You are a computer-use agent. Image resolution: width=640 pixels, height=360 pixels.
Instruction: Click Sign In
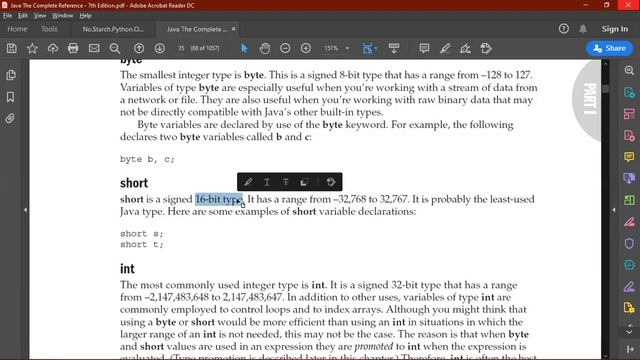pos(615,29)
